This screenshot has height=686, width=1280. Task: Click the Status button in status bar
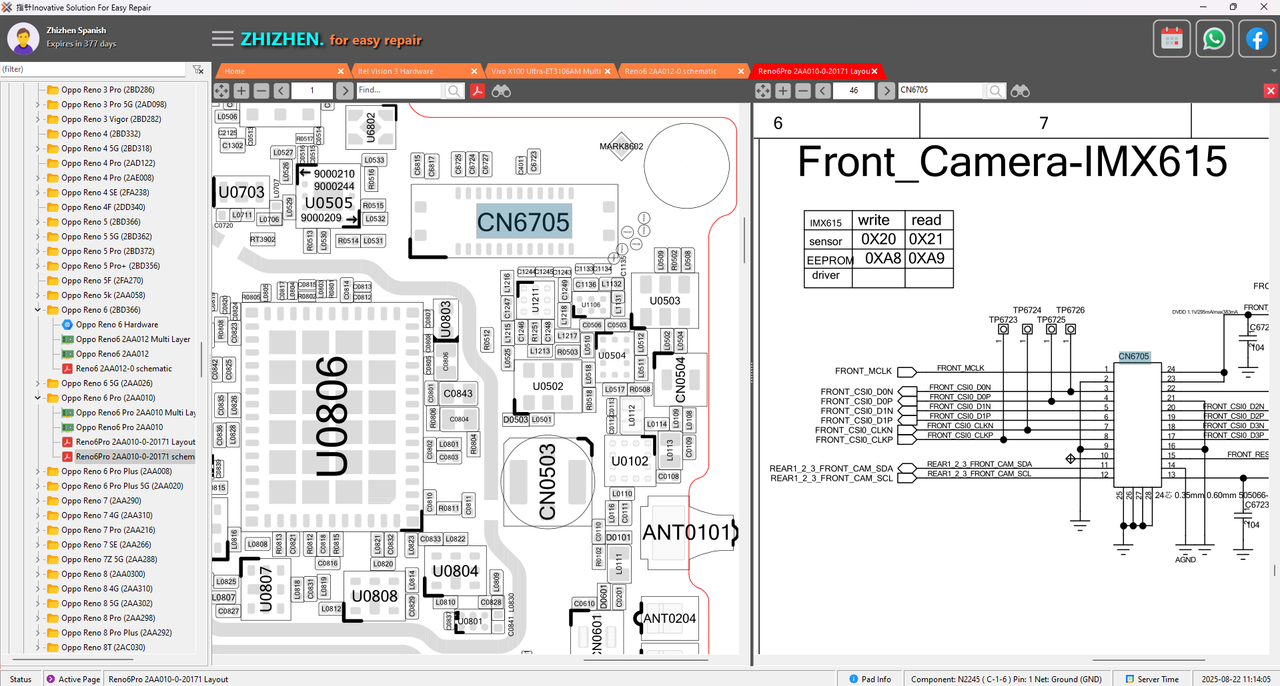21,679
